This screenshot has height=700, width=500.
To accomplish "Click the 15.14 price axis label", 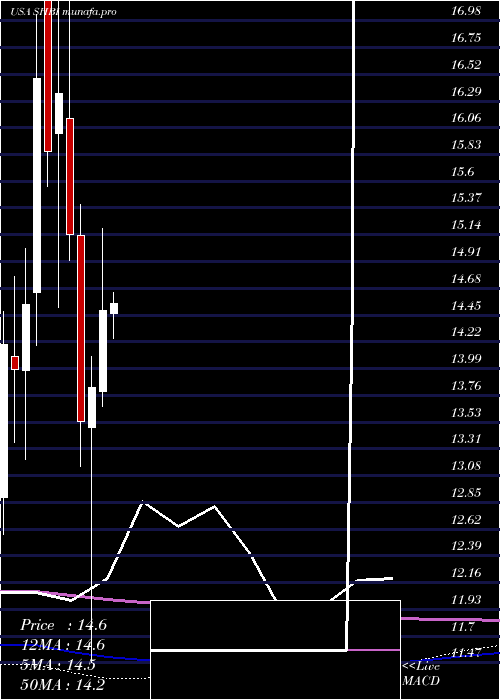I will (x=466, y=225).
